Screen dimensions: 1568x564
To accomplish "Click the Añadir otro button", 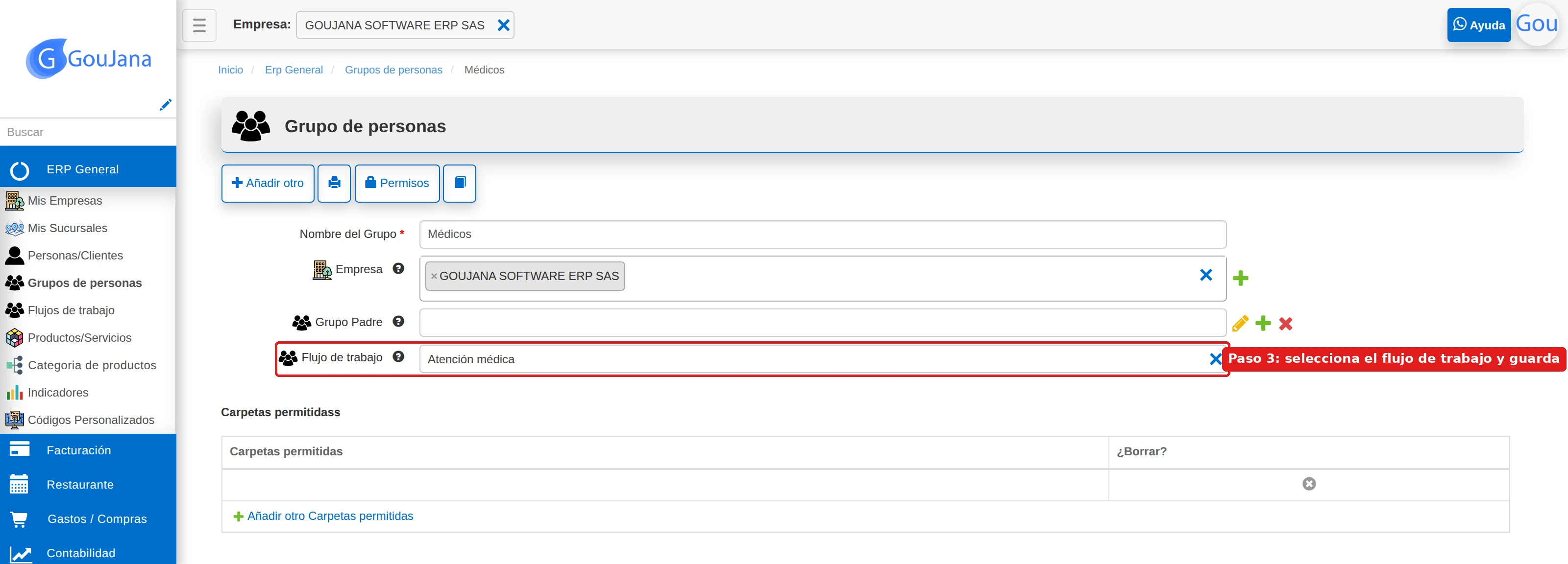I will pyautogui.click(x=268, y=183).
